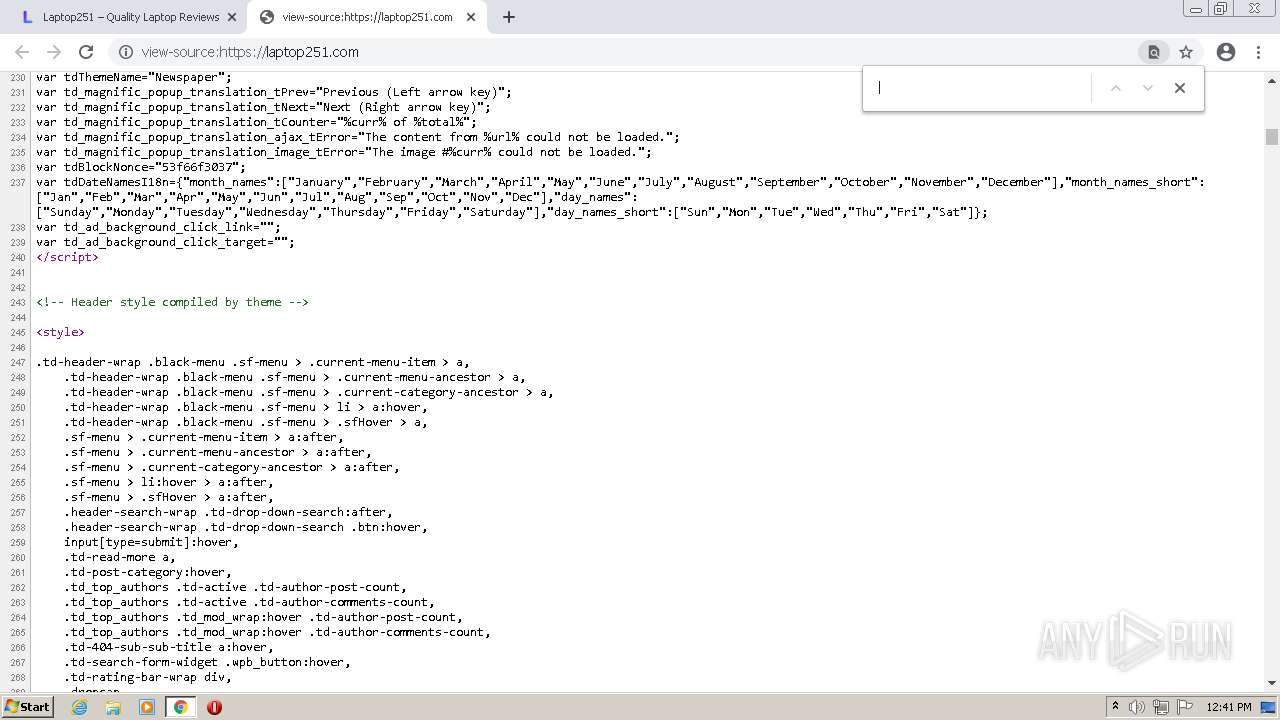Click the .td-active .td-author-post-count line 262
1280x720 pixels.
click(x=235, y=587)
